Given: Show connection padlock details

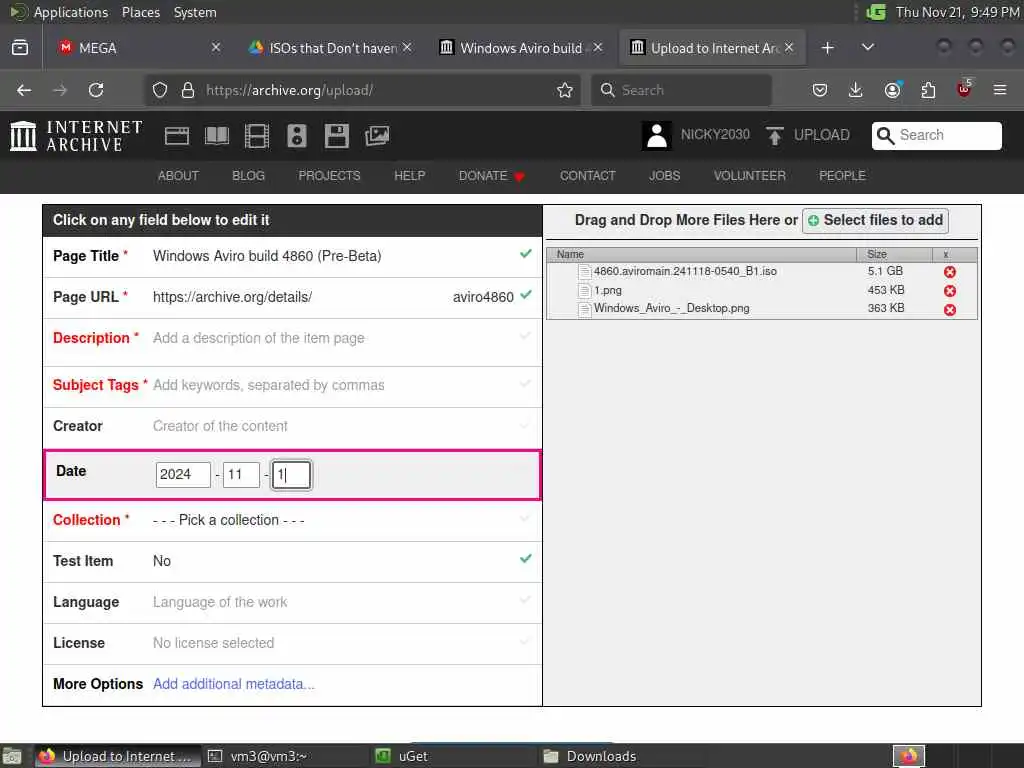Looking at the screenshot, I should (188, 90).
